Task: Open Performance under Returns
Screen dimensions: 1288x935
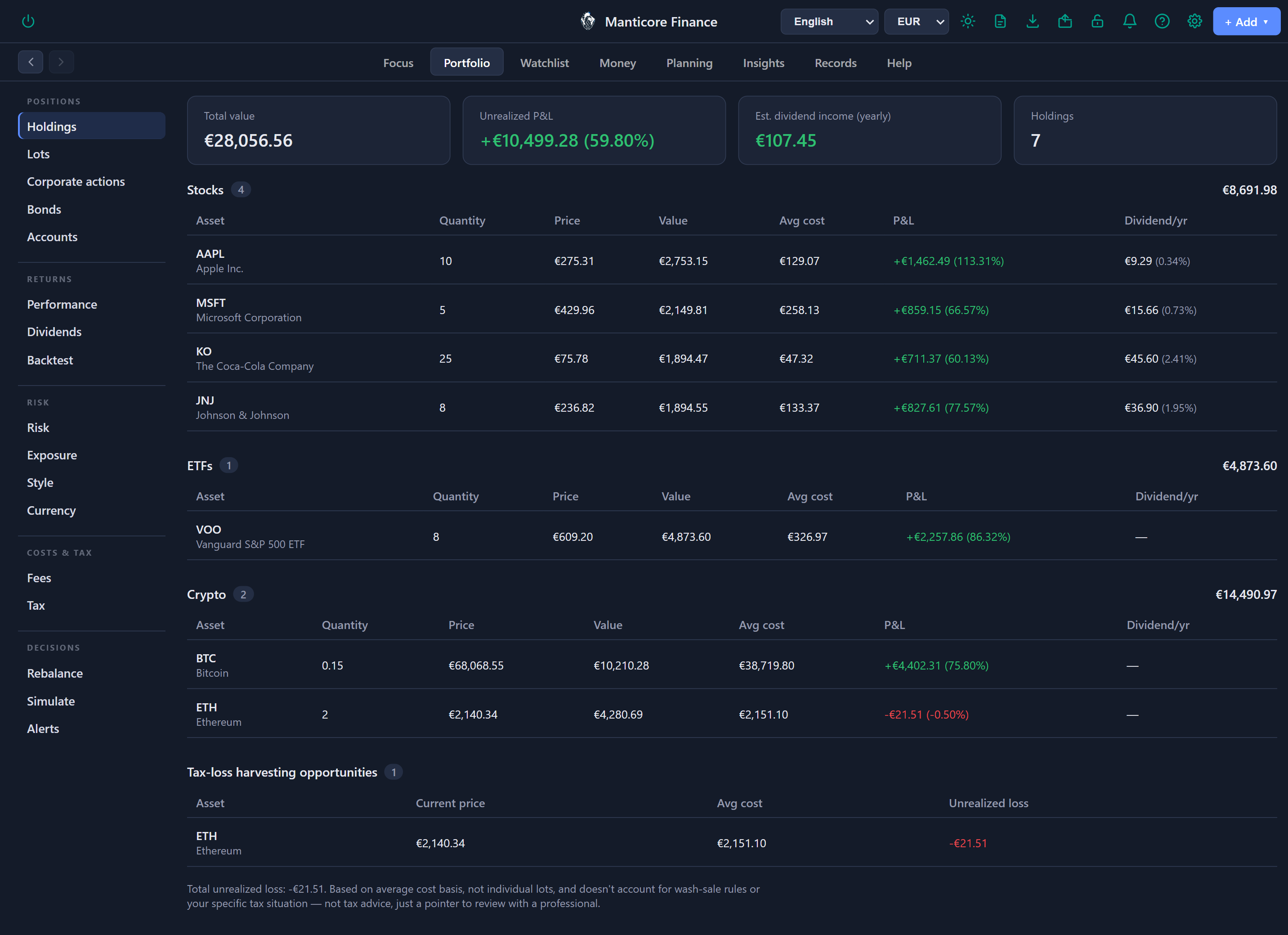Action: [x=91, y=305]
